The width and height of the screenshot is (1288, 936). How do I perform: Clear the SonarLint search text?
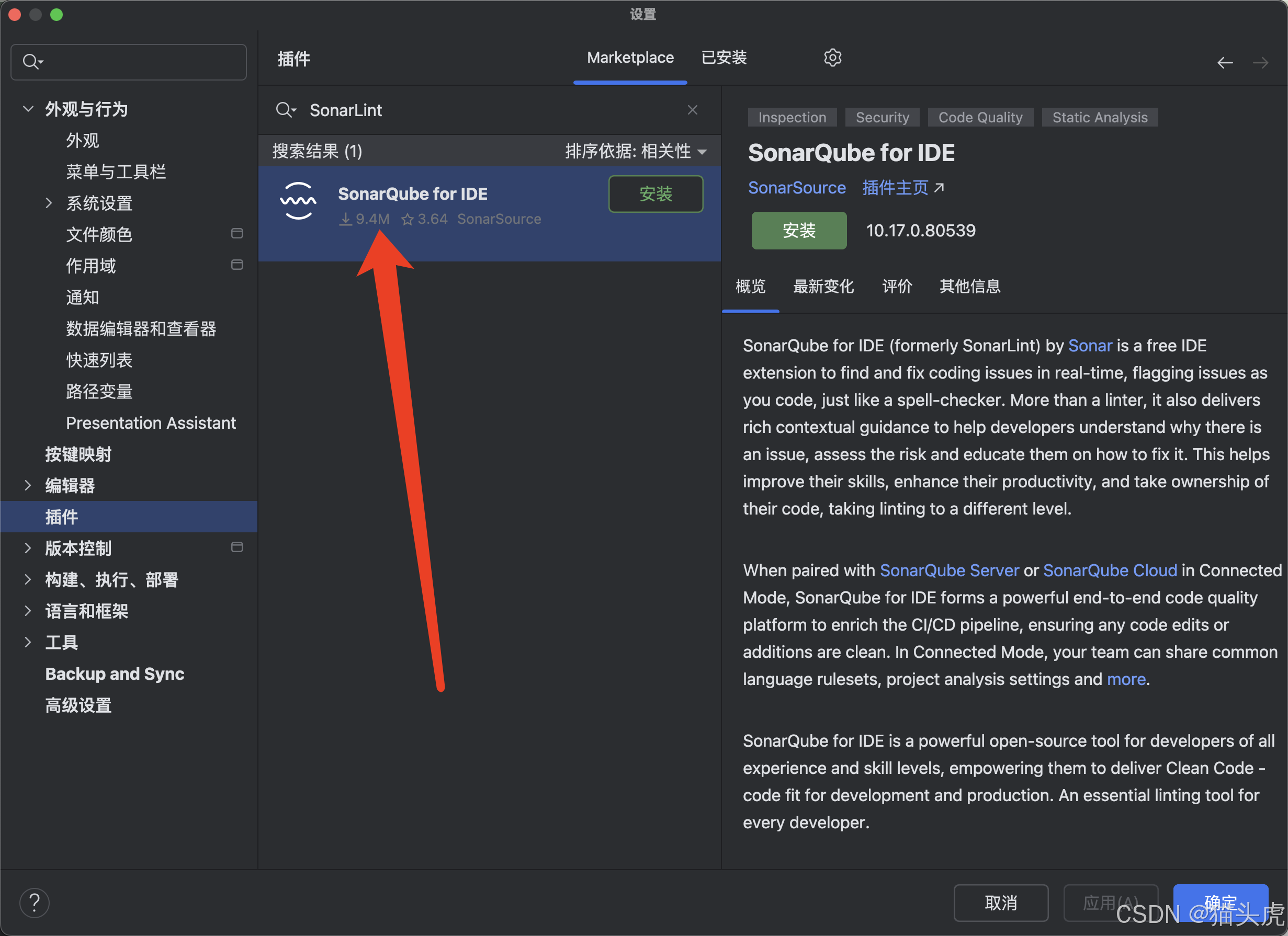(692, 110)
